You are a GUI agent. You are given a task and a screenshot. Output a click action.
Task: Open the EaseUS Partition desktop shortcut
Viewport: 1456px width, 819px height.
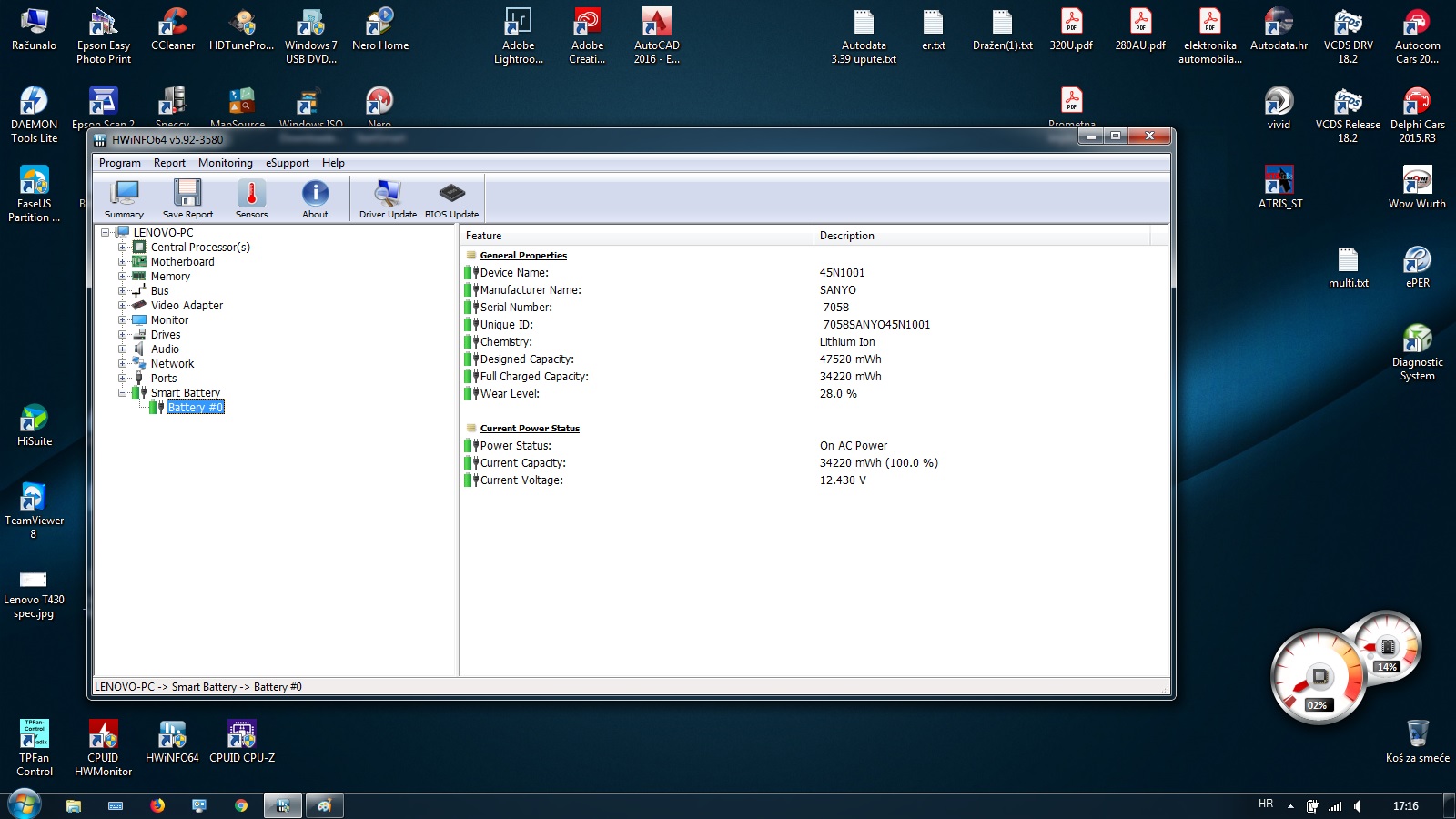click(x=34, y=194)
